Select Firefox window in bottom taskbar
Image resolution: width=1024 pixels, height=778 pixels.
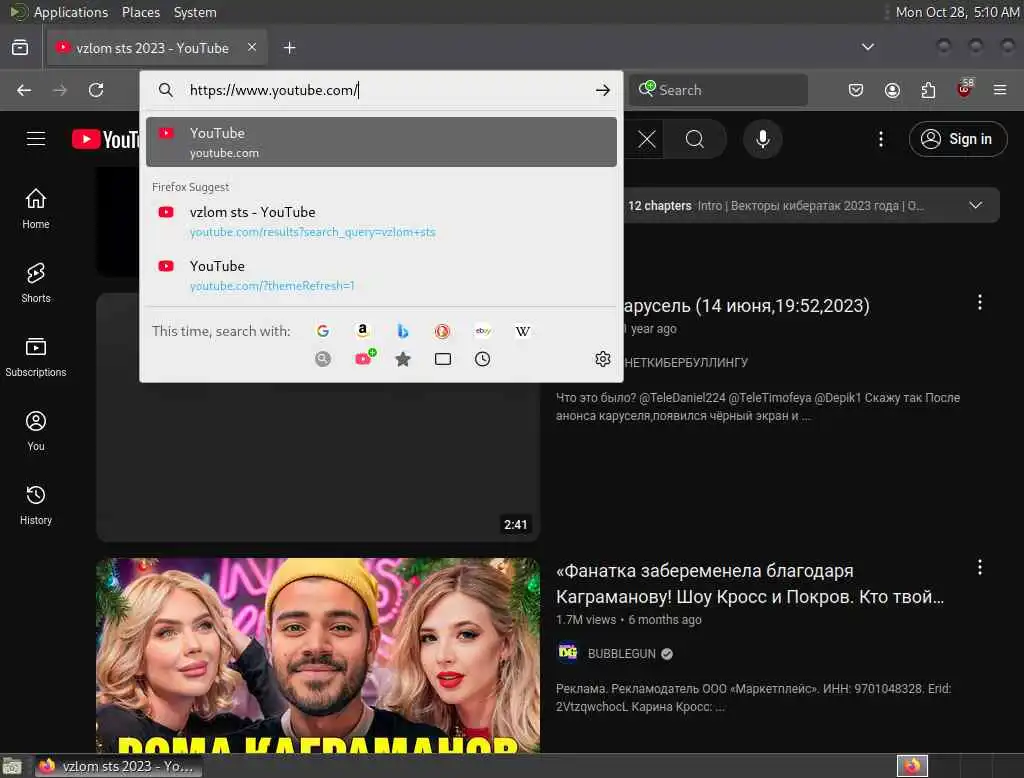point(118,766)
